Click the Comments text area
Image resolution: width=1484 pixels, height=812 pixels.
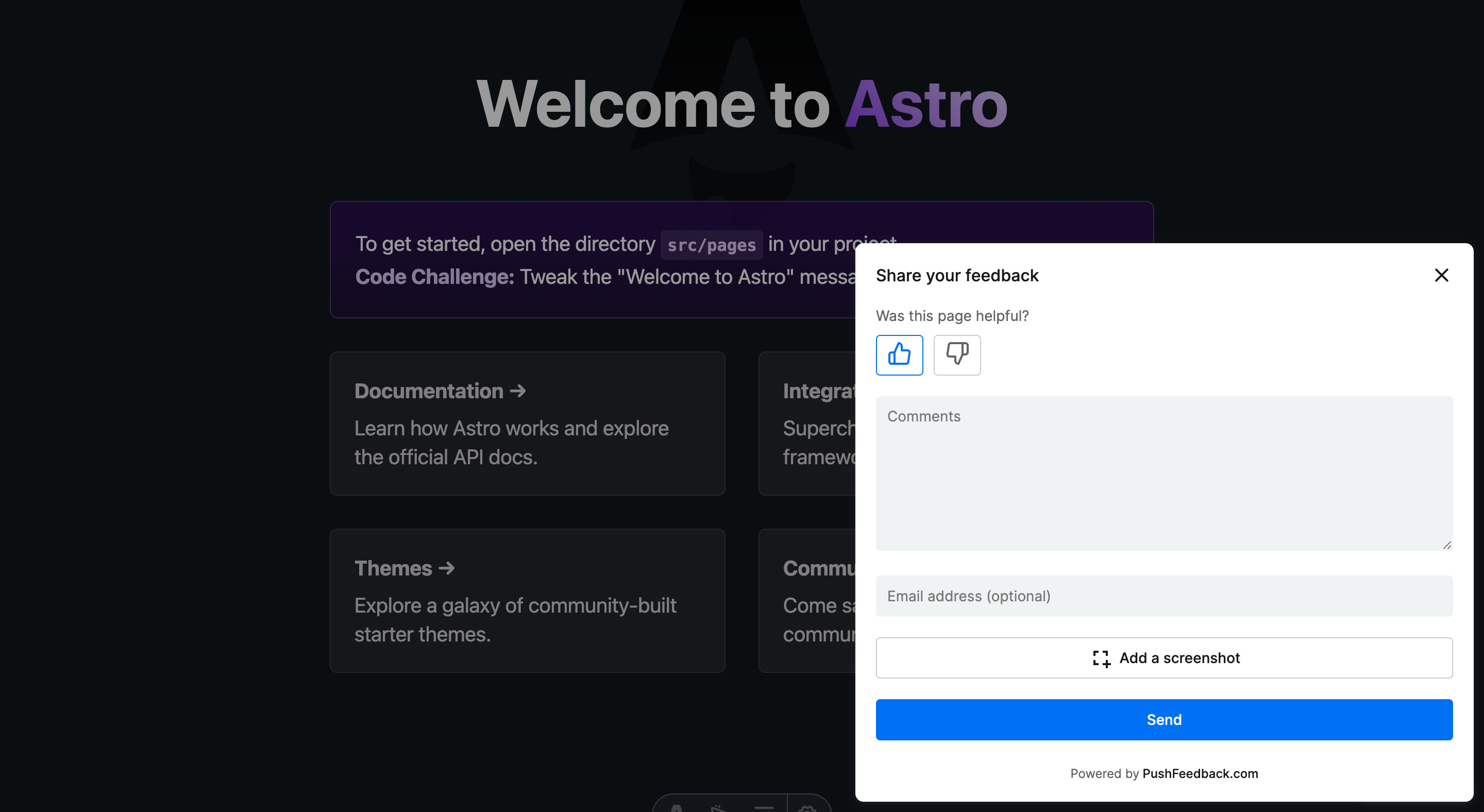coord(1164,472)
